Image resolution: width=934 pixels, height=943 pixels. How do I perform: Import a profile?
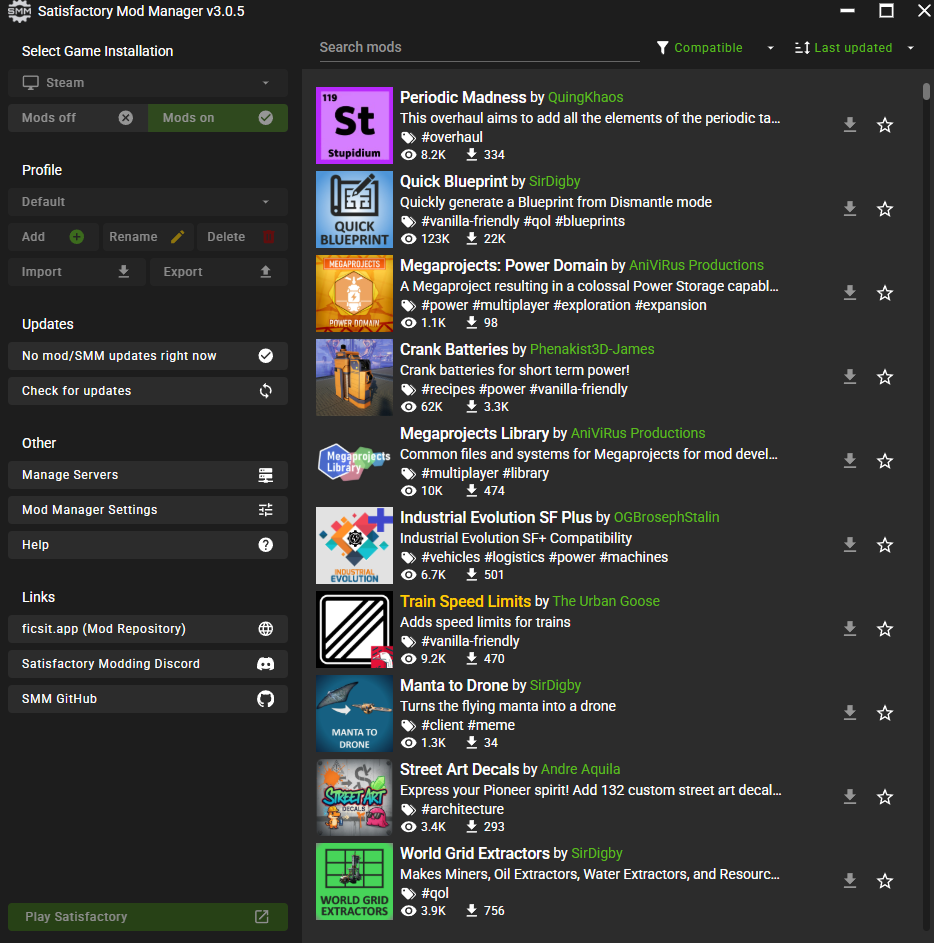click(77, 272)
